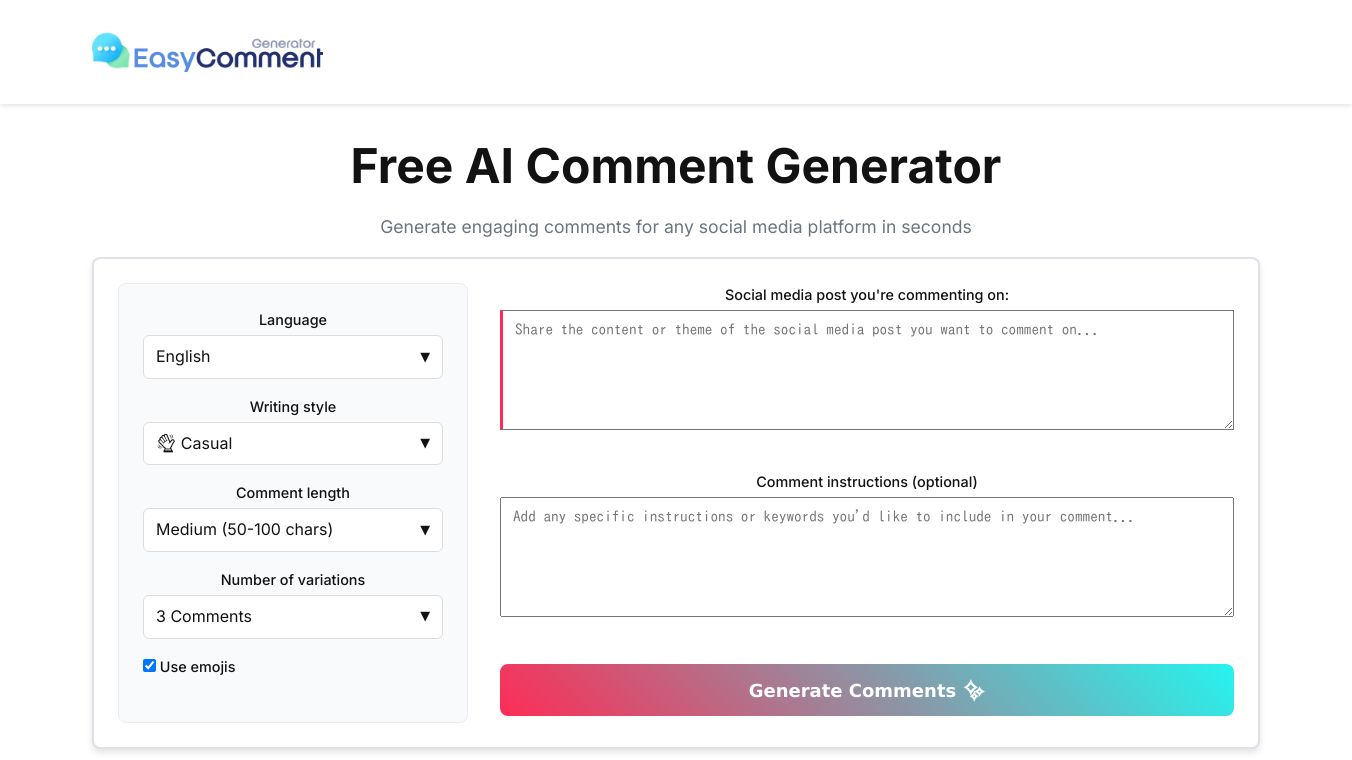Click the "Social media post you're commenting on" label
1352x760 pixels.
click(867, 295)
